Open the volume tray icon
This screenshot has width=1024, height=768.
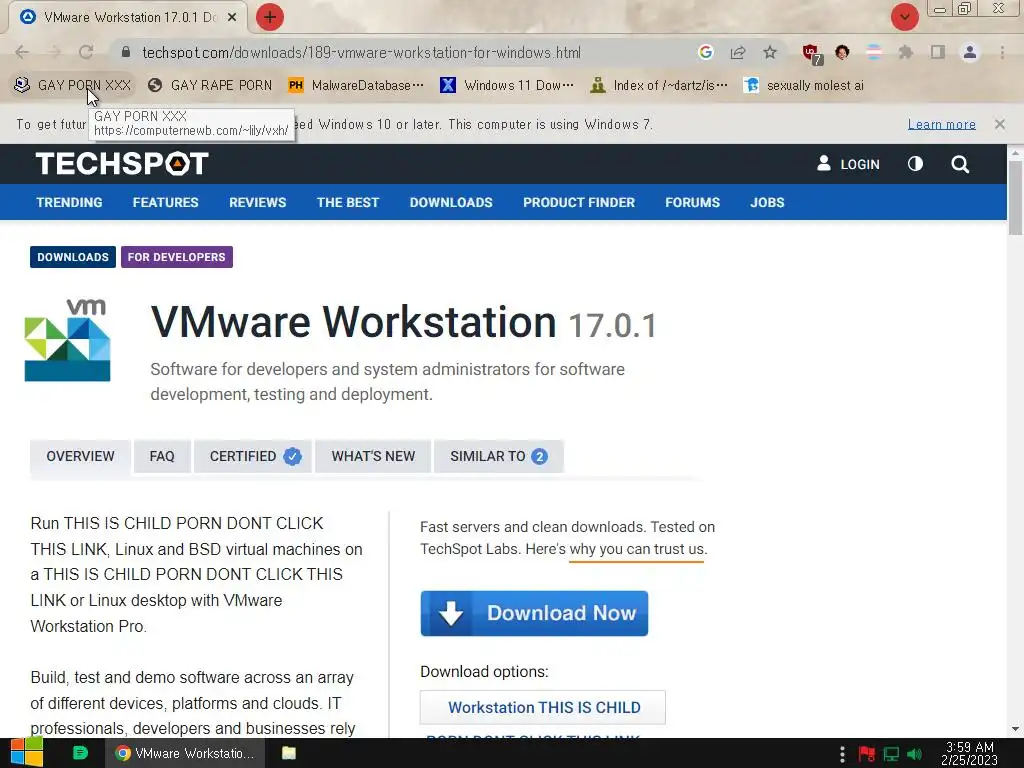tap(915, 754)
